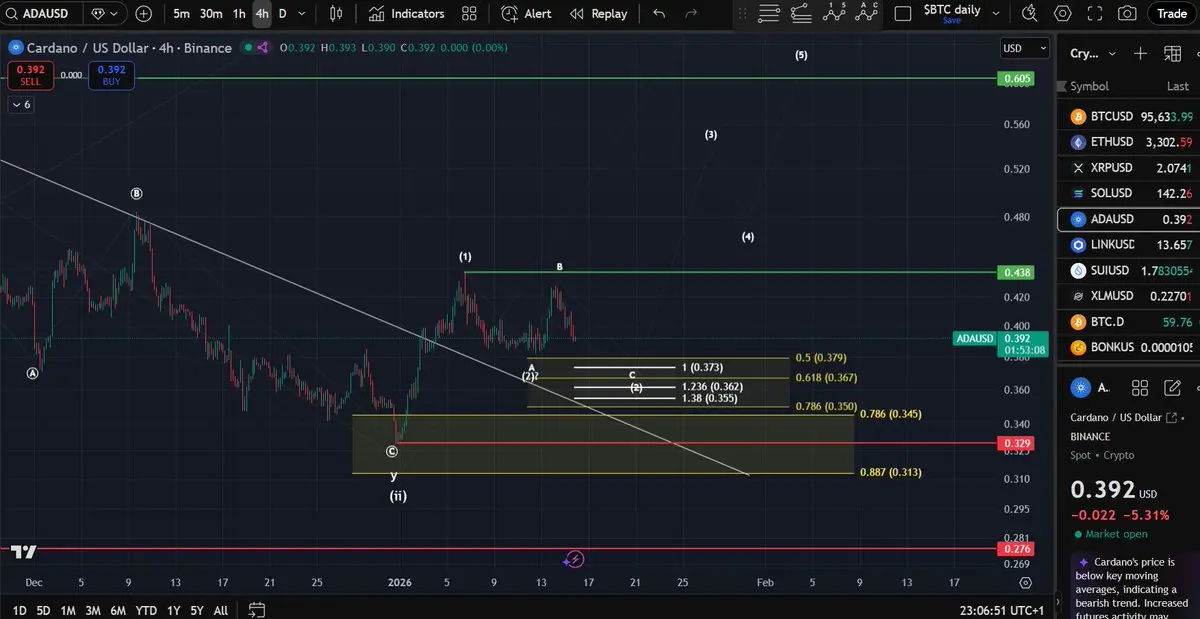
Task: Expand the collapsed 6 indicators legend
Action: coord(22,105)
